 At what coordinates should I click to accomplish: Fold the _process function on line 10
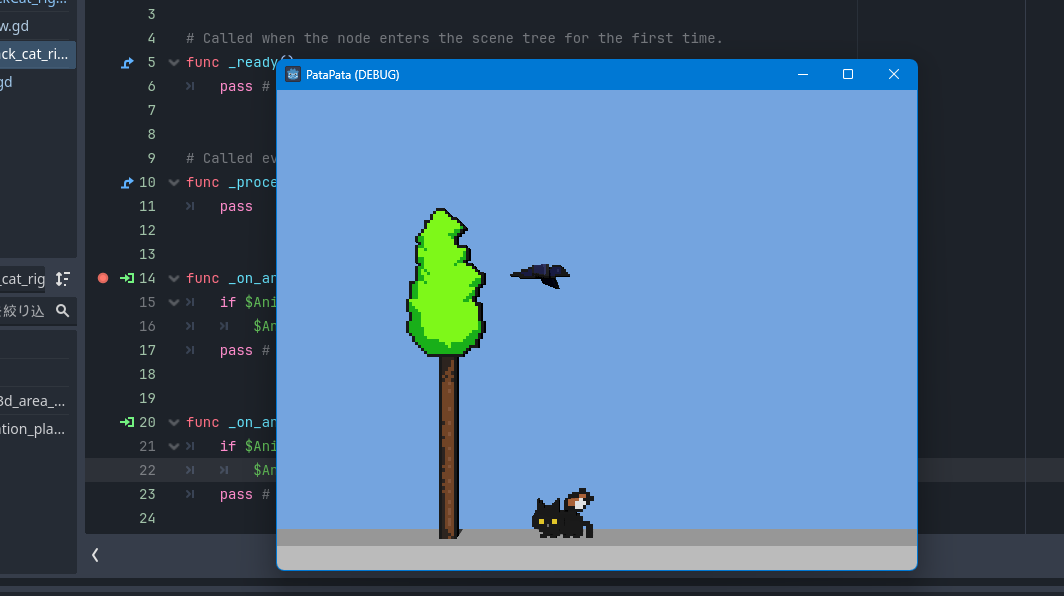pyautogui.click(x=175, y=183)
